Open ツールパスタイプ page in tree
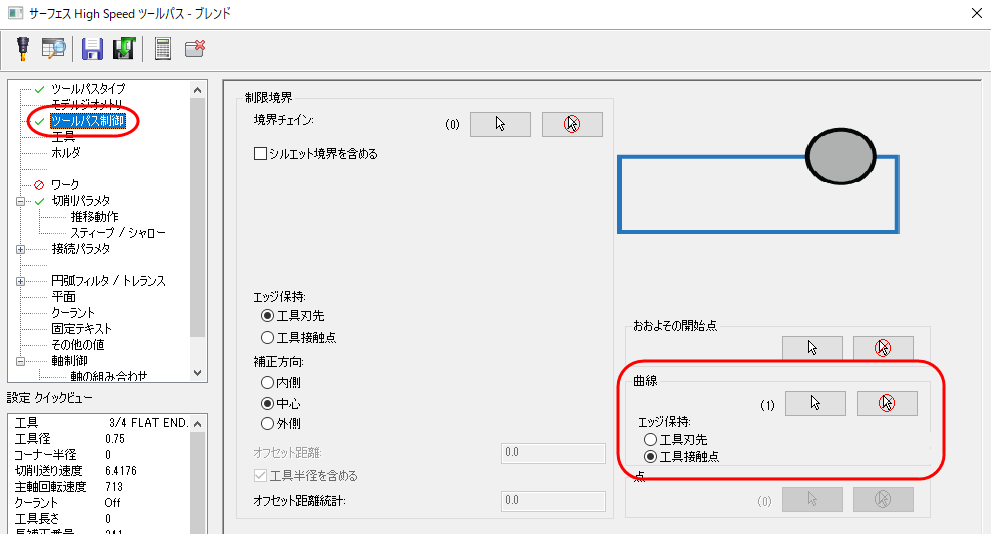Screen dimensions: 991x534 pyautogui.click(x=88, y=89)
